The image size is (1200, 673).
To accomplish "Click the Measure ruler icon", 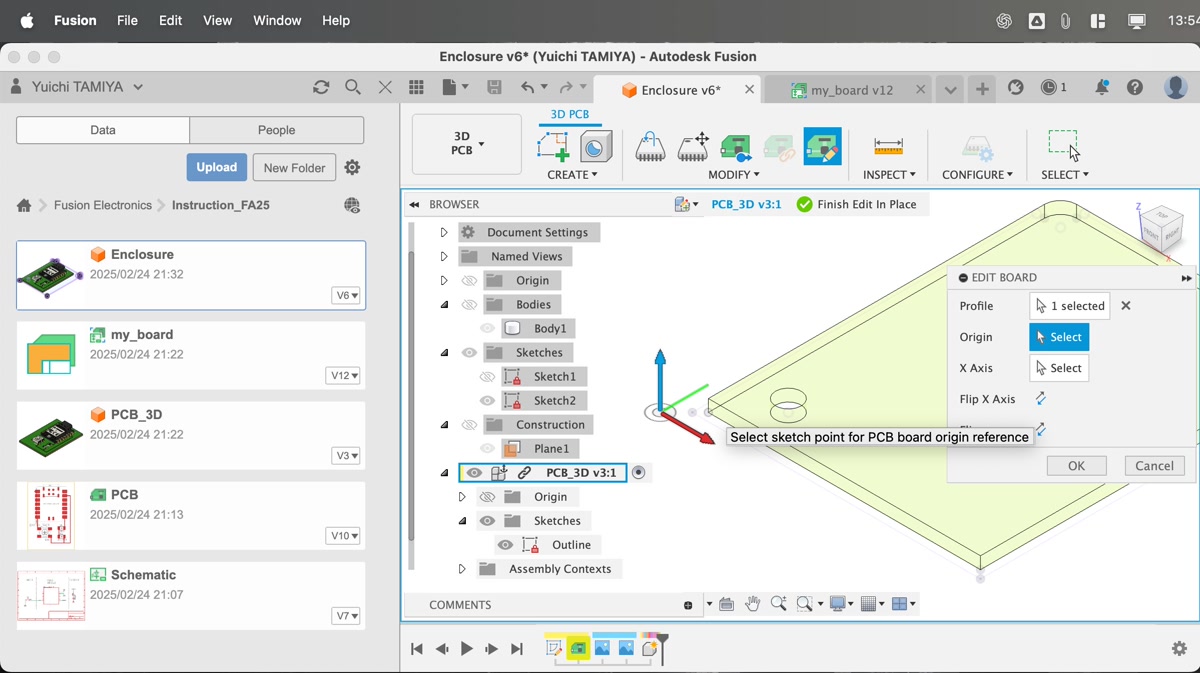I will pyautogui.click(x=888, y=147).
